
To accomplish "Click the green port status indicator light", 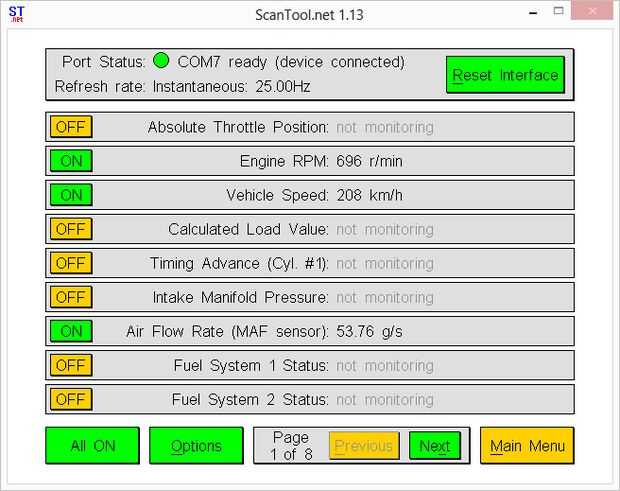I will point(161,62).
